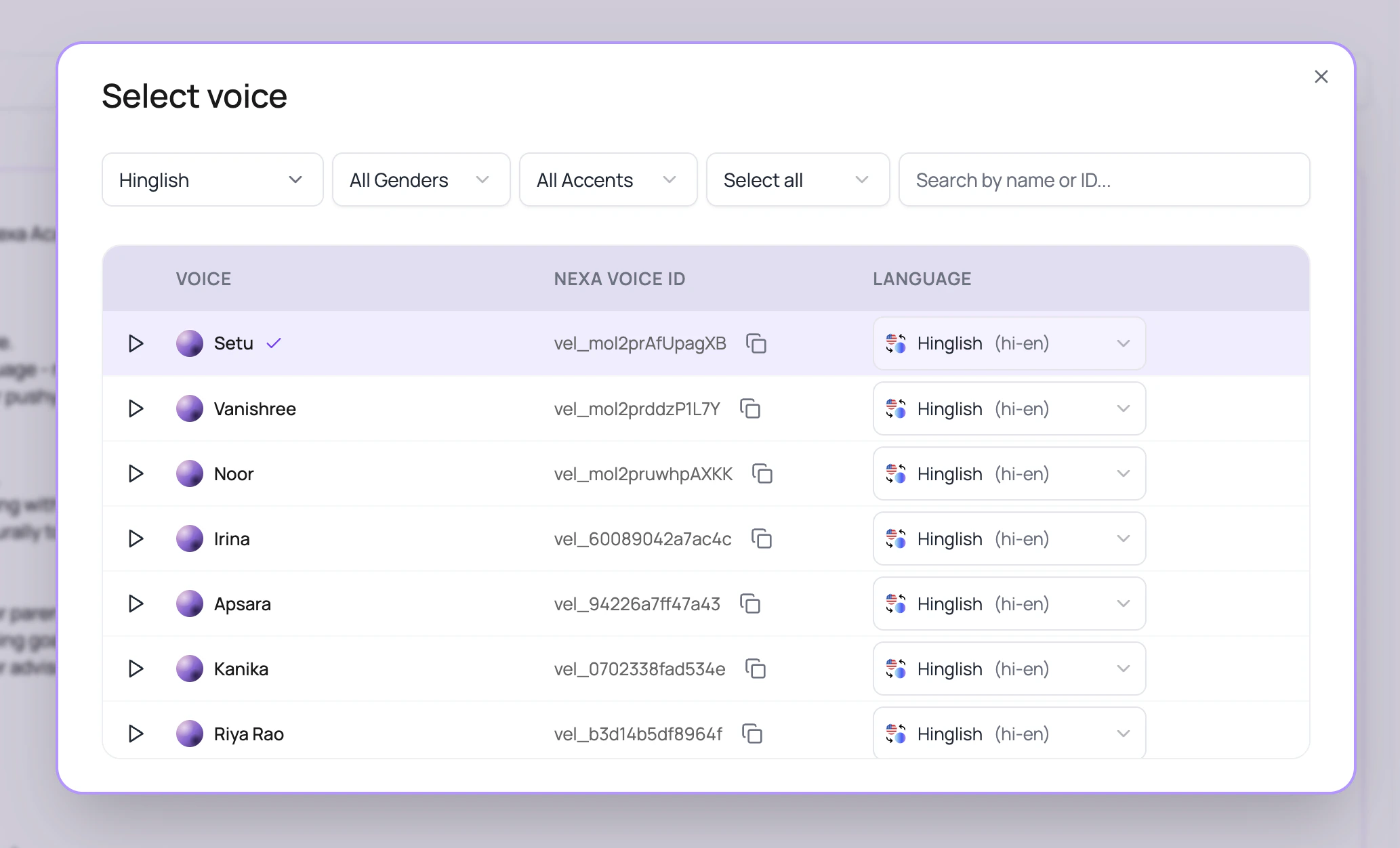Click the vel_mol2prAfUpagXB ID text
The image size is (1400, 848).
[x=640, y=343]
